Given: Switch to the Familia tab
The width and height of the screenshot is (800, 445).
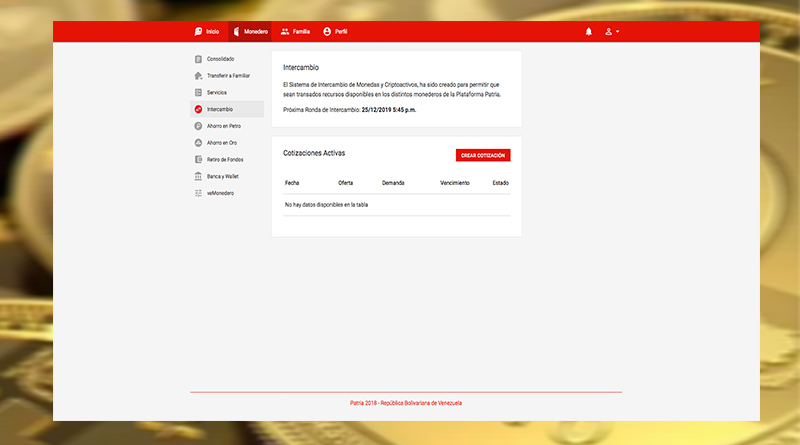Looking at the screenshot, I should [x=295, y=32].
